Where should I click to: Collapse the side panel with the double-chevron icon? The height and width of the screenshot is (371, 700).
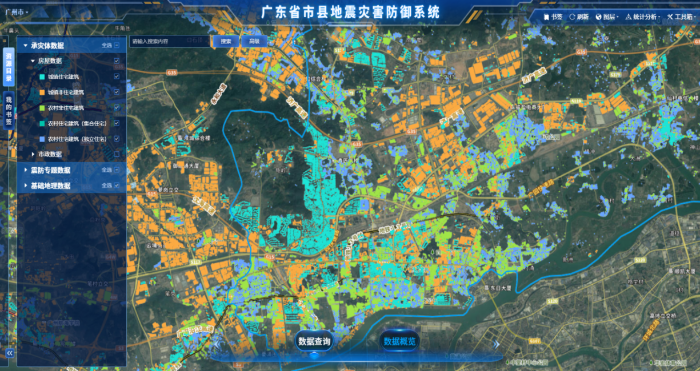[9, 353]
